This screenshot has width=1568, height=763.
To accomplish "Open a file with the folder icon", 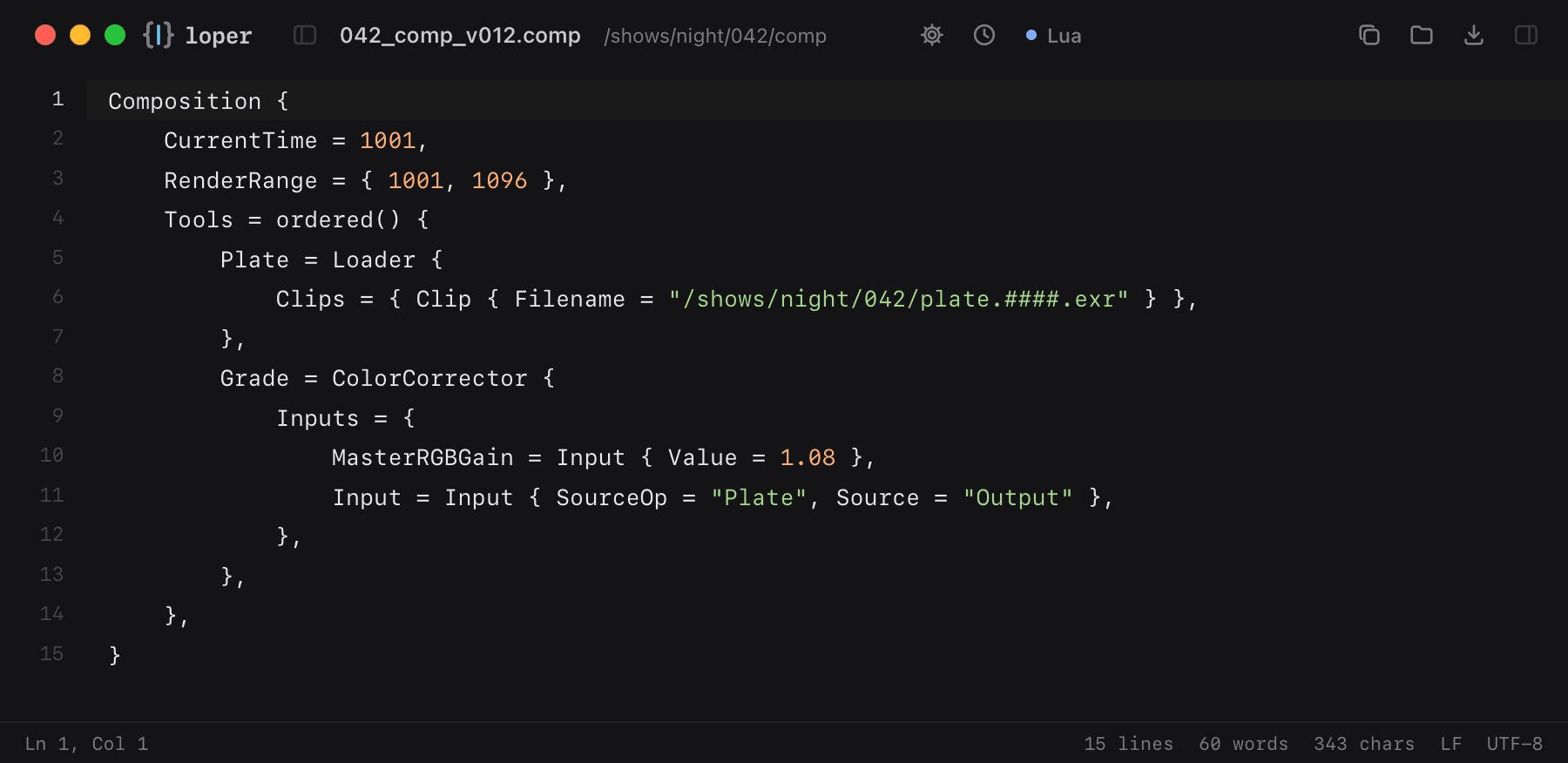I will 1422,35.
